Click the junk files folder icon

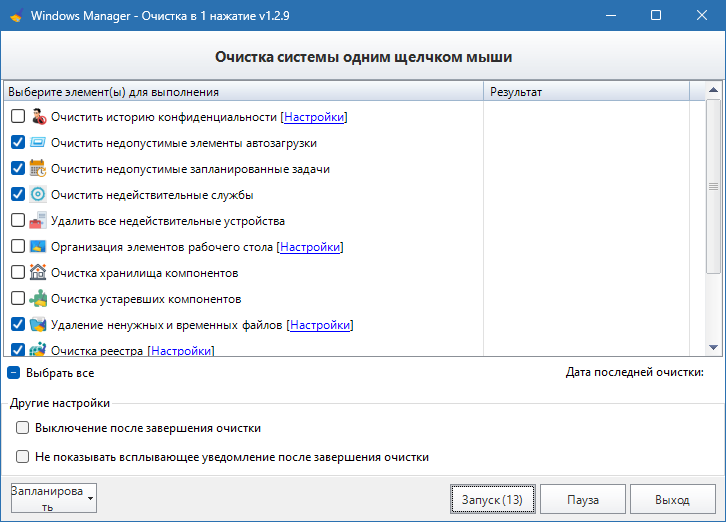38,324
